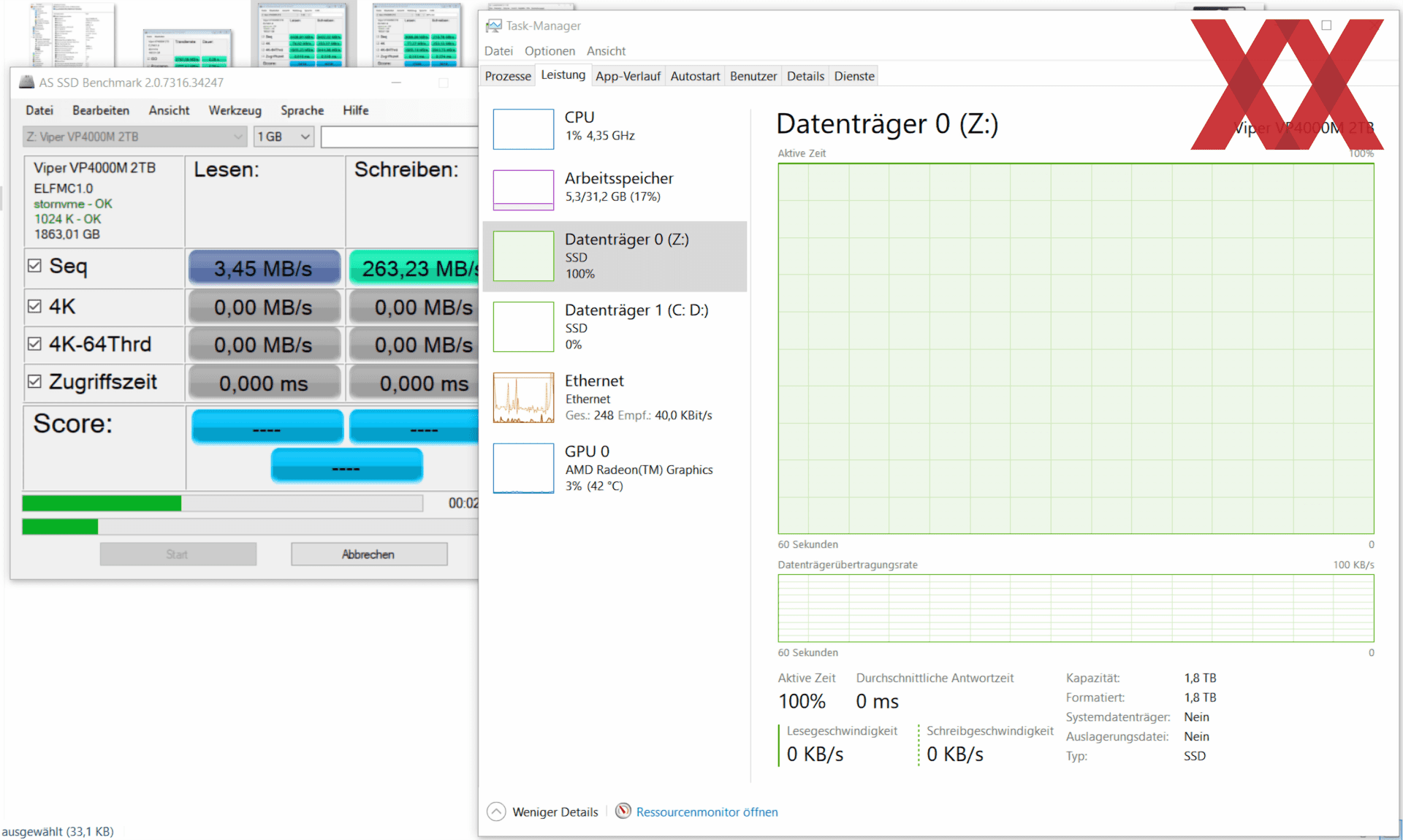Screen dimensions: 1403x840
Task: Switch to the Details tab
Action: (805, 76)
